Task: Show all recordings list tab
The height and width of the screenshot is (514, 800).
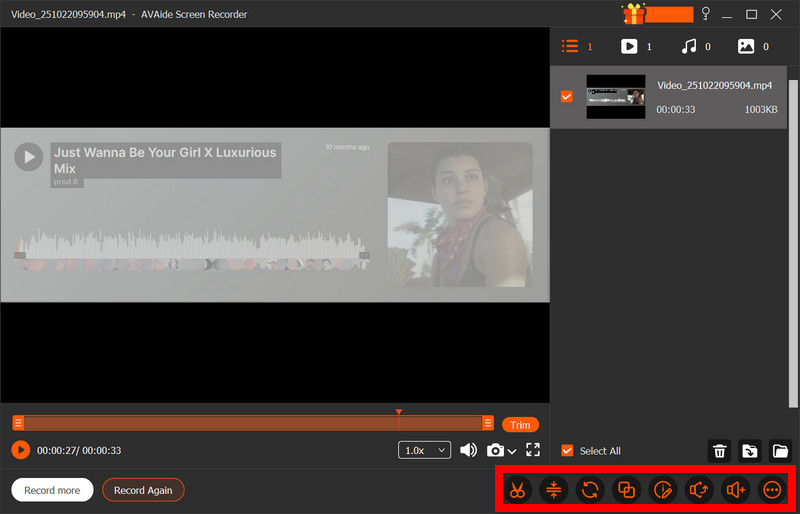Action: click(x=577, y=46)
